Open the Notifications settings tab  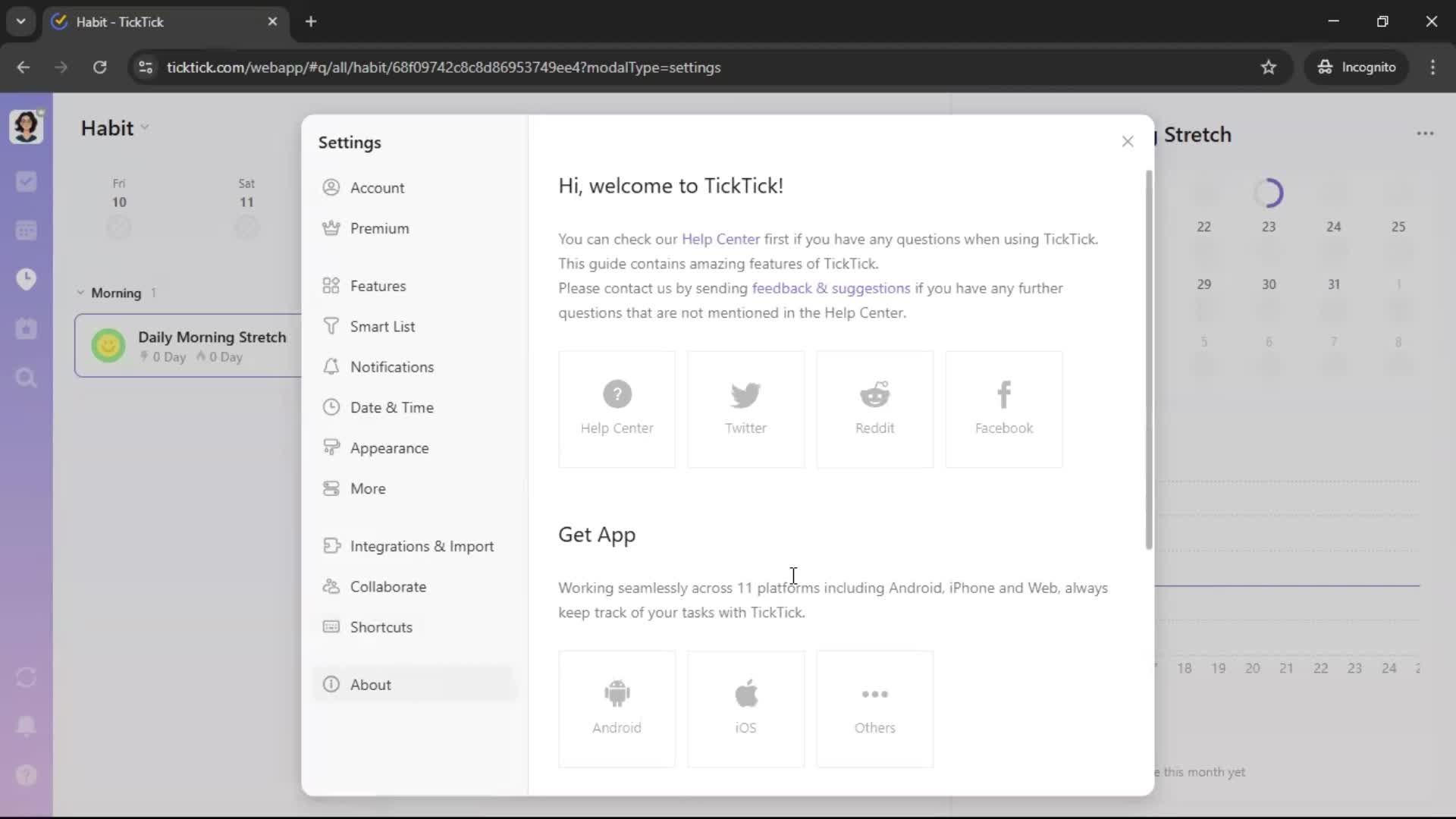click(391, 367)
